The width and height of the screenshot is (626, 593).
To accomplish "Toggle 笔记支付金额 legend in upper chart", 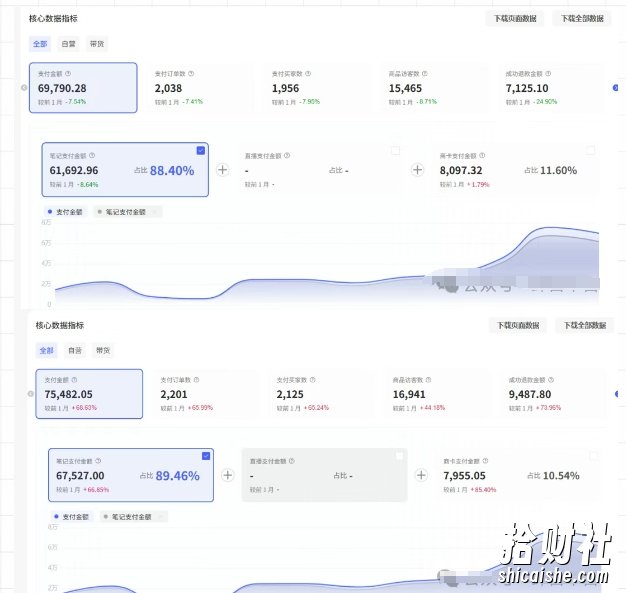I will (x=127, y=212).
